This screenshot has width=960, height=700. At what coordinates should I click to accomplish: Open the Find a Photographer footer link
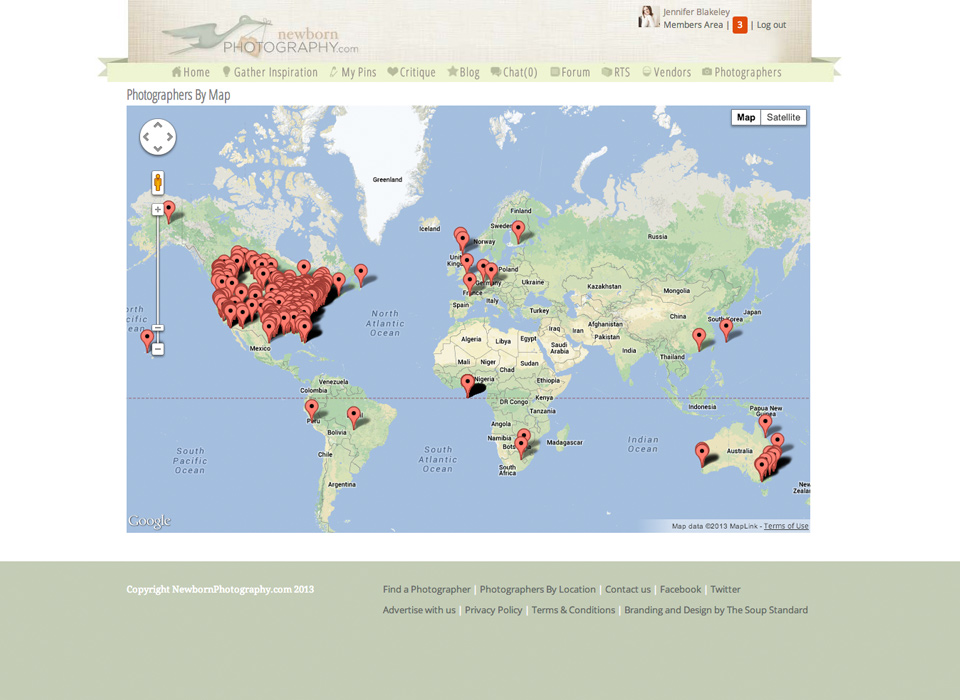pyautogui.click(x=427, y=589)
